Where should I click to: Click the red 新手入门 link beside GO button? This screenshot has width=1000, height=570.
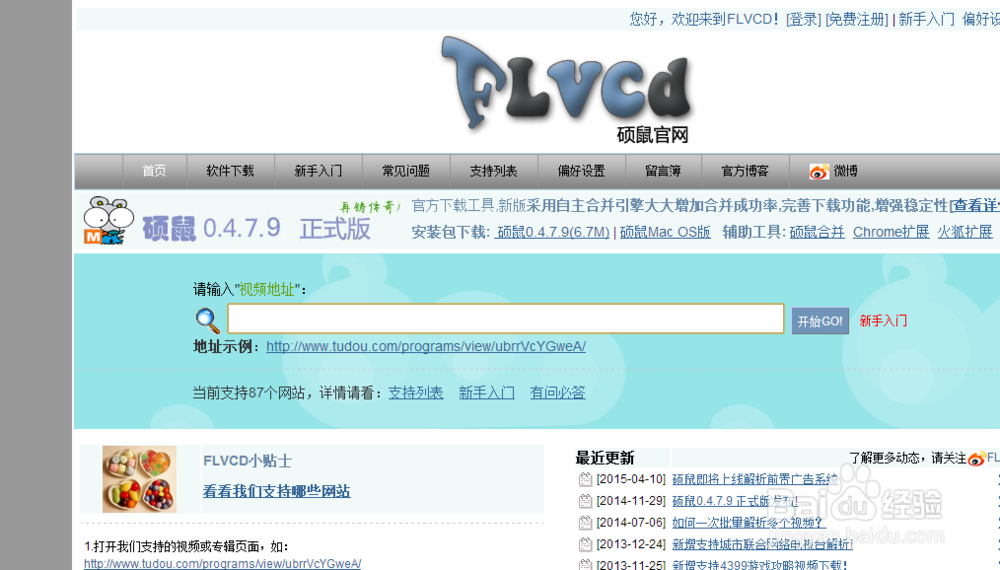883,321
